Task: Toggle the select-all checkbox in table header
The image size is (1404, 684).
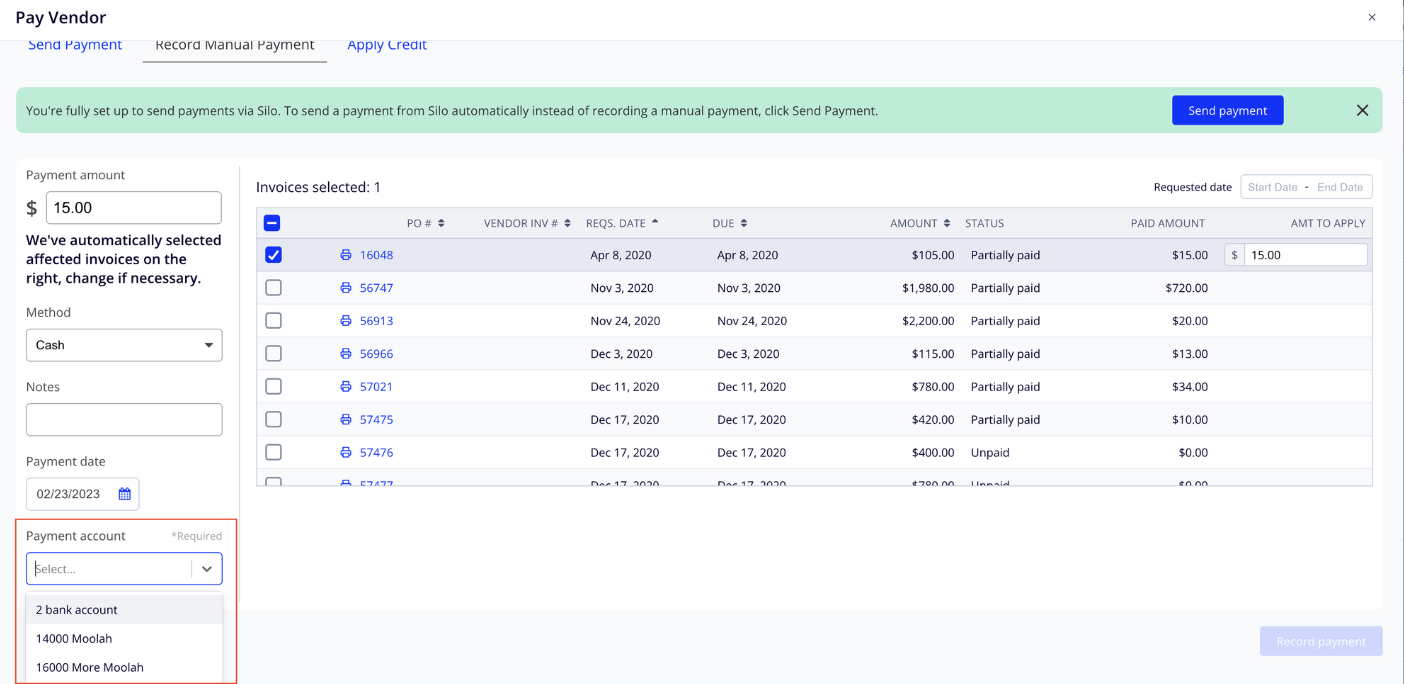Action: coord(272,223)
